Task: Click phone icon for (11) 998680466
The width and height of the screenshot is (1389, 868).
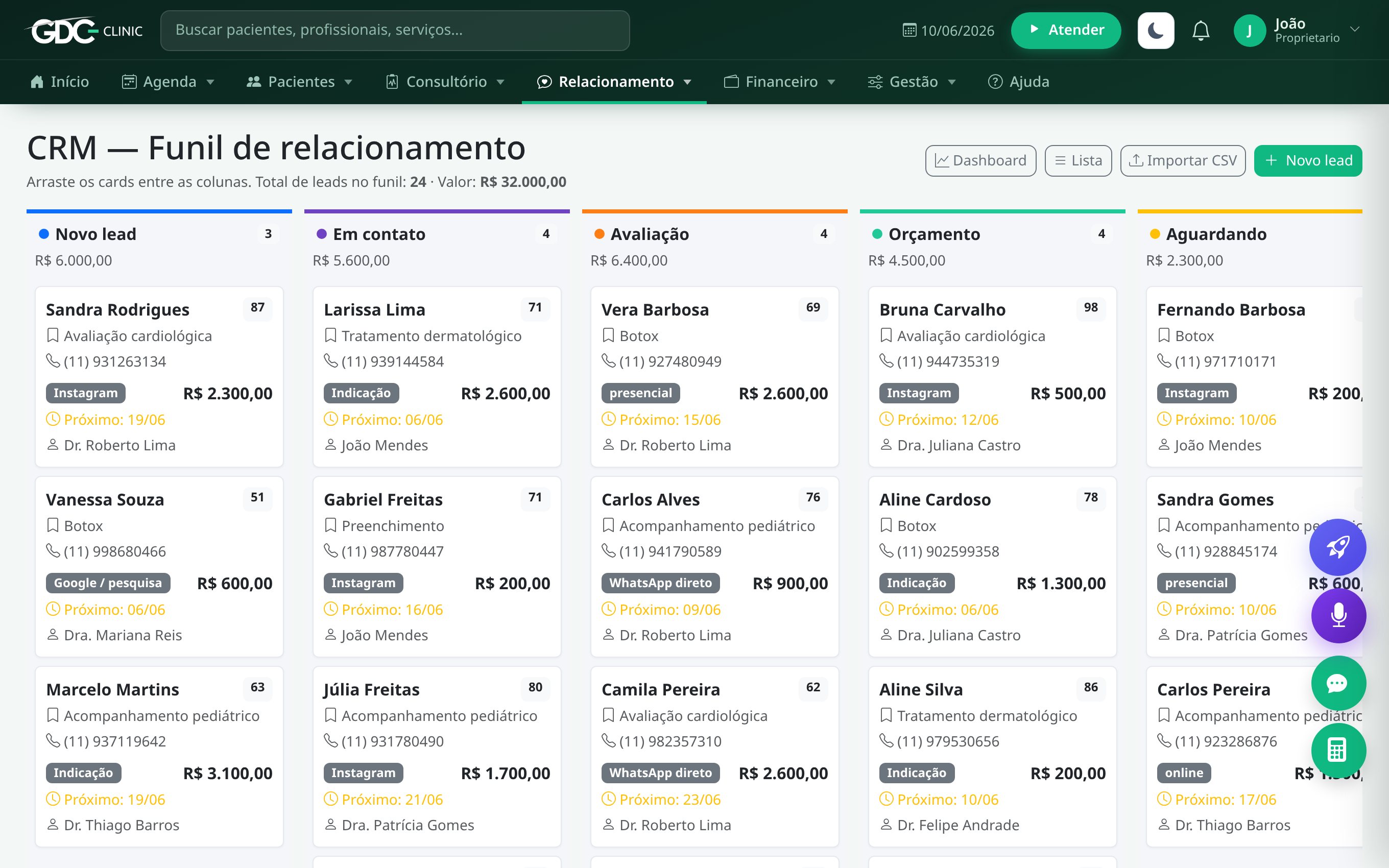Action: click(53, 551)
